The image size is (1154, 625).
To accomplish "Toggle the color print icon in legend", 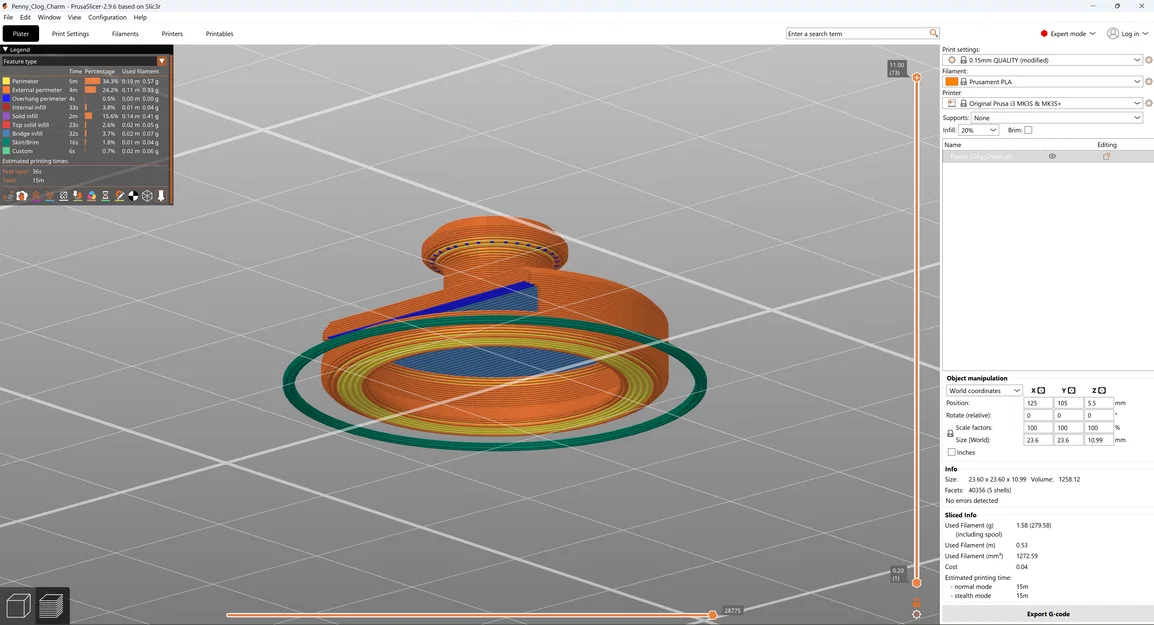I will [91, 196].
